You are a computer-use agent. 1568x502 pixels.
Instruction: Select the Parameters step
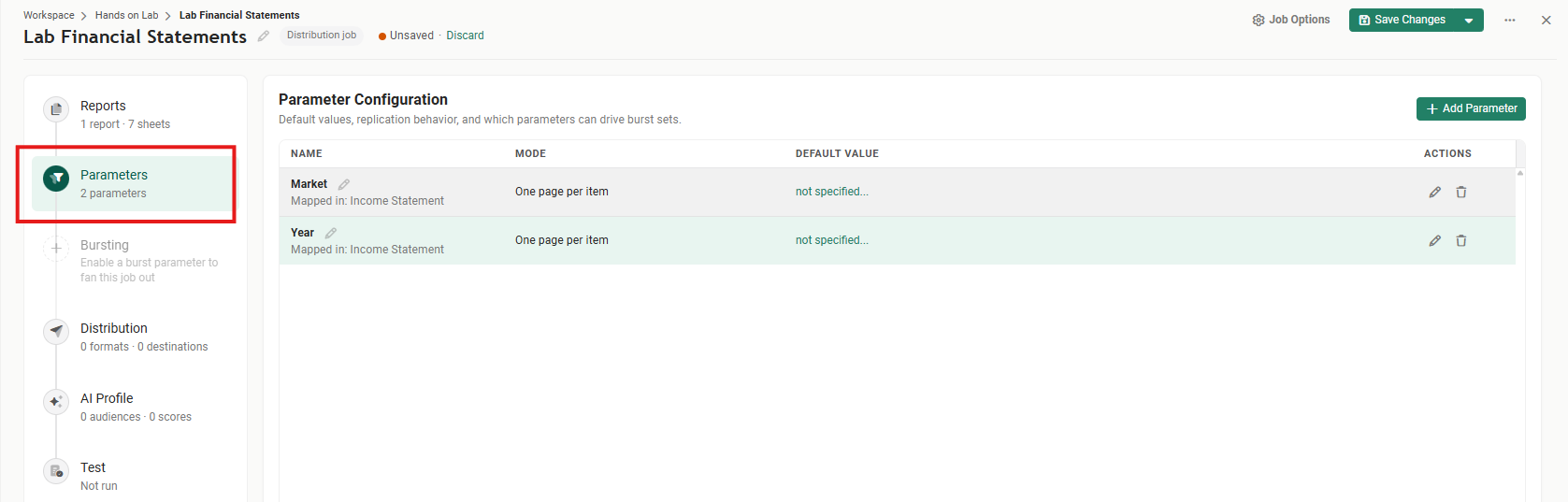135,183
